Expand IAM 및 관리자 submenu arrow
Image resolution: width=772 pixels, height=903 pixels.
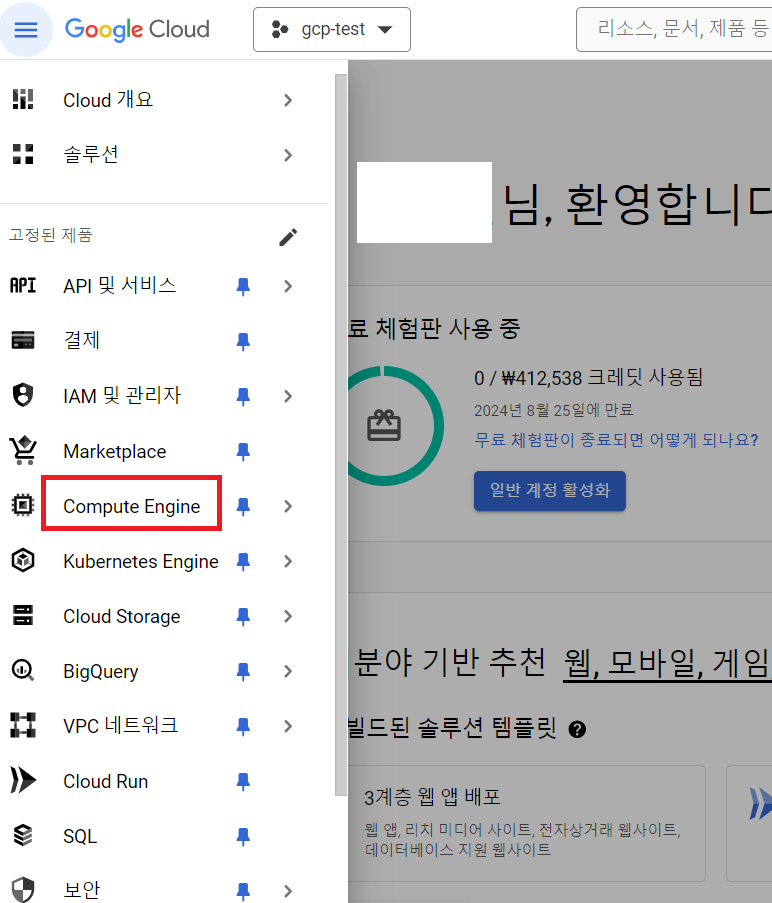point(288,396)
